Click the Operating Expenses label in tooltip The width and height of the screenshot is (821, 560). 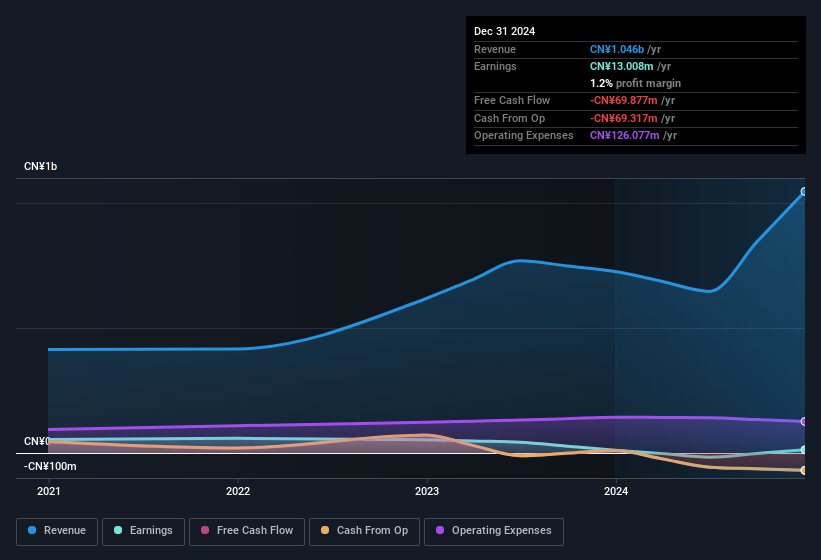[x=524, y=135]
